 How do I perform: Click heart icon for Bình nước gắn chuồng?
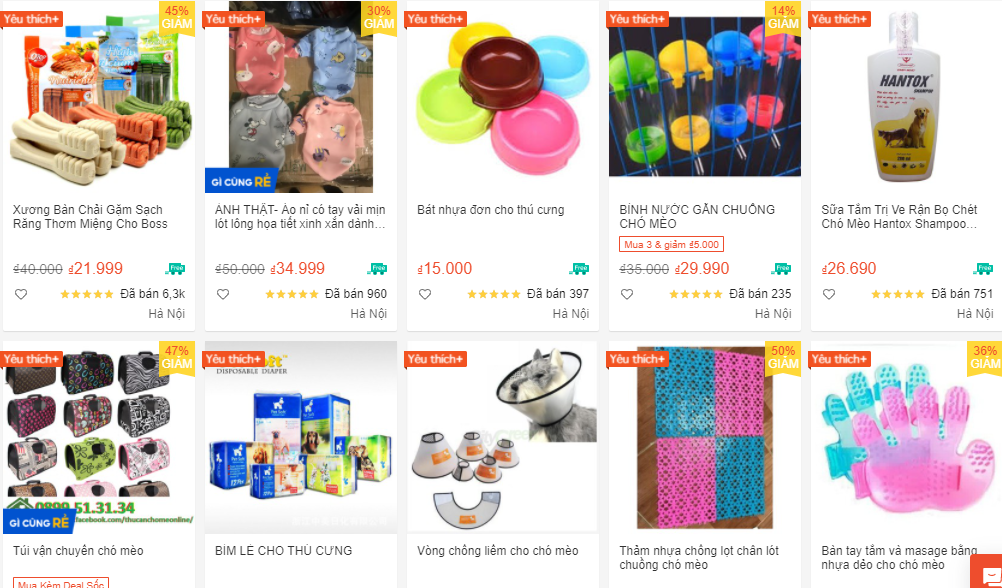(627, 294)
